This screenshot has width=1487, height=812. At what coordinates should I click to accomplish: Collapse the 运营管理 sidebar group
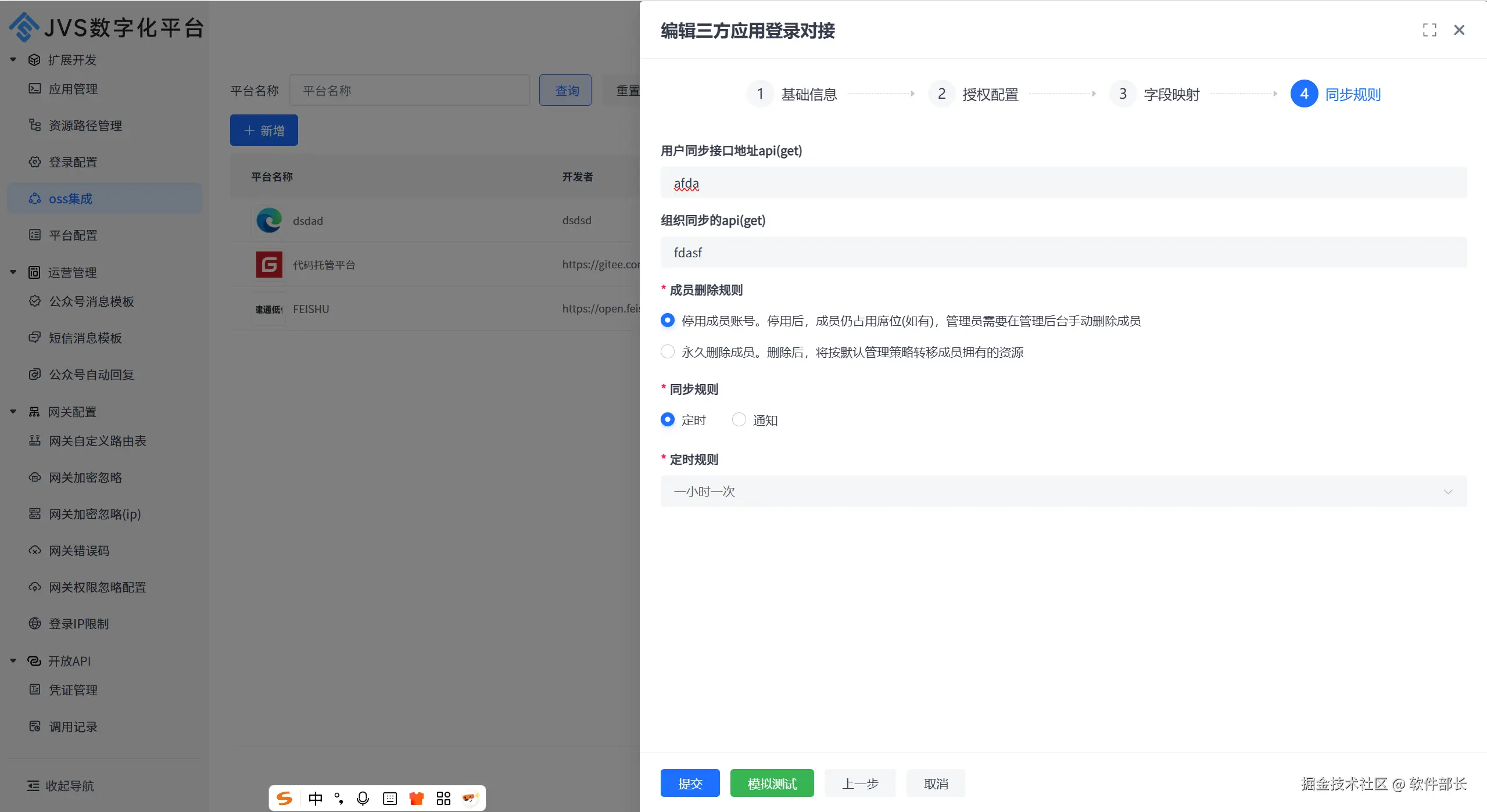click(x=13, y=272)
